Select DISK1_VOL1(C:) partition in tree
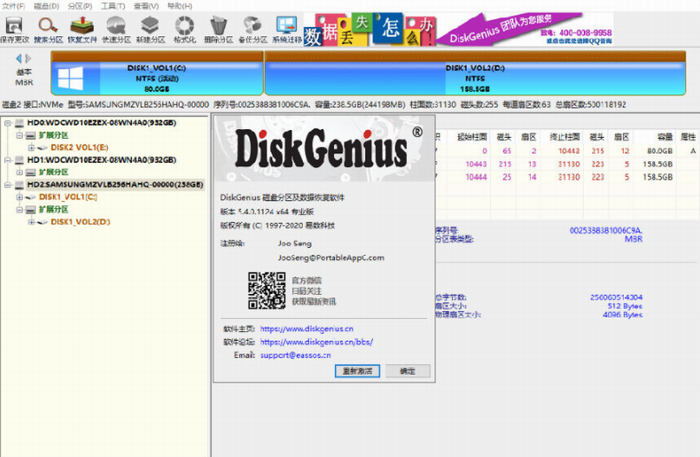 click(x=68, y=197)
